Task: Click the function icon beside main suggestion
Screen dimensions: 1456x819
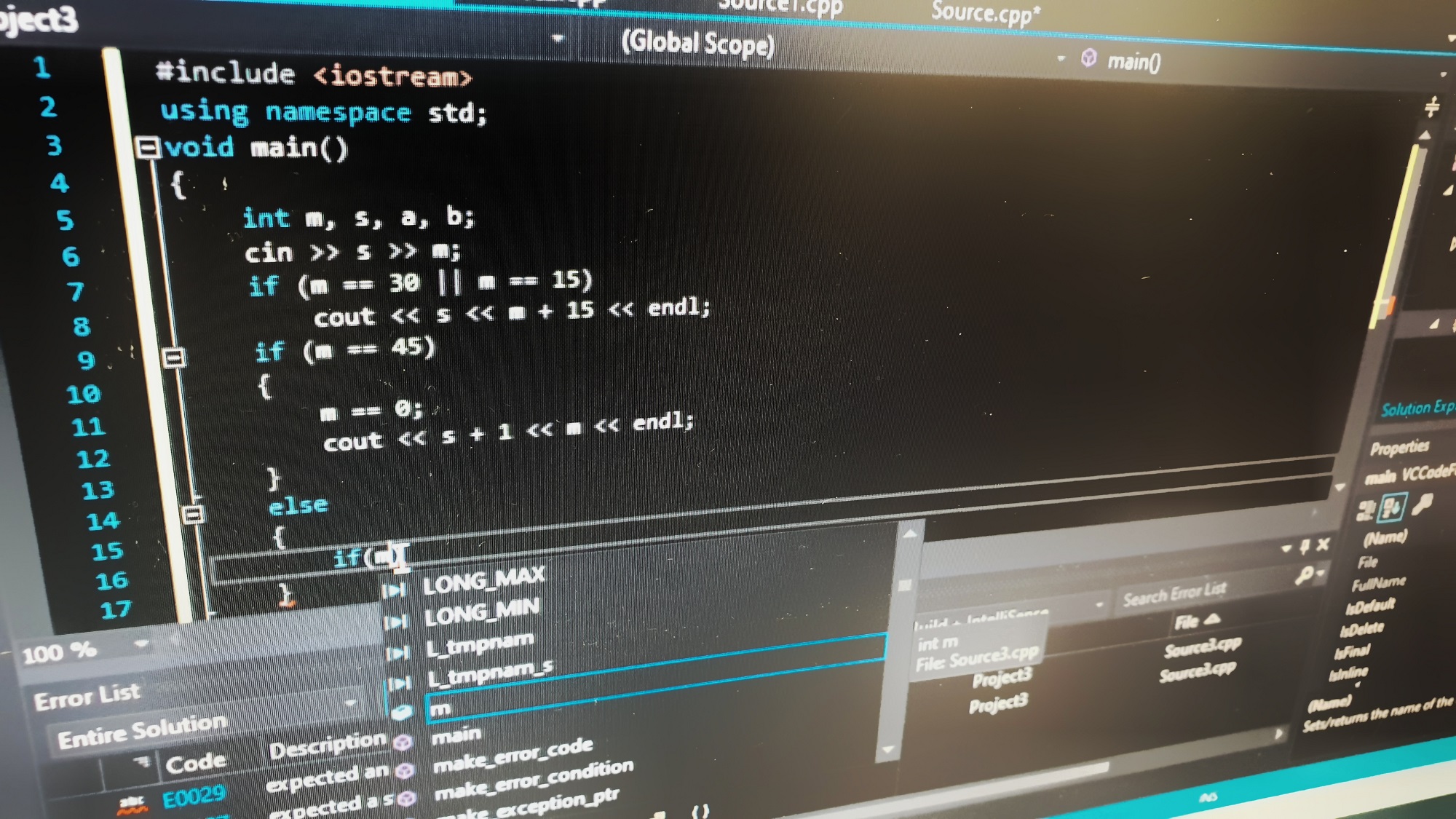Action: tap(403, 743)
